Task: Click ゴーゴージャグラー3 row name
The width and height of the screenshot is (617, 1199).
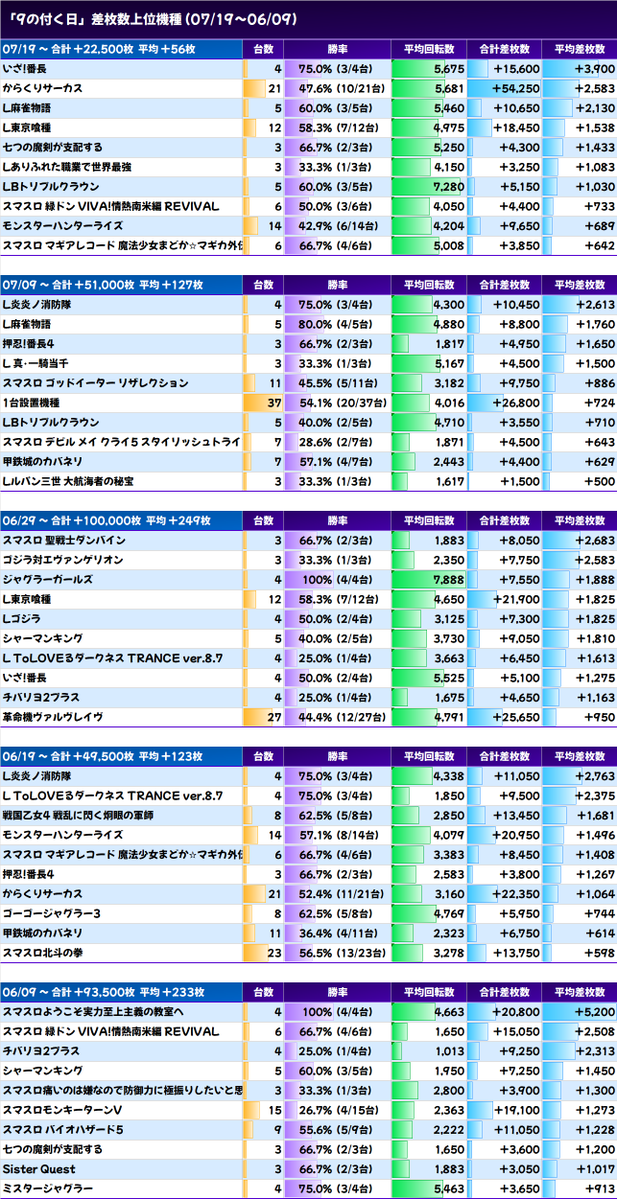Action: click(x=53, y=913)
